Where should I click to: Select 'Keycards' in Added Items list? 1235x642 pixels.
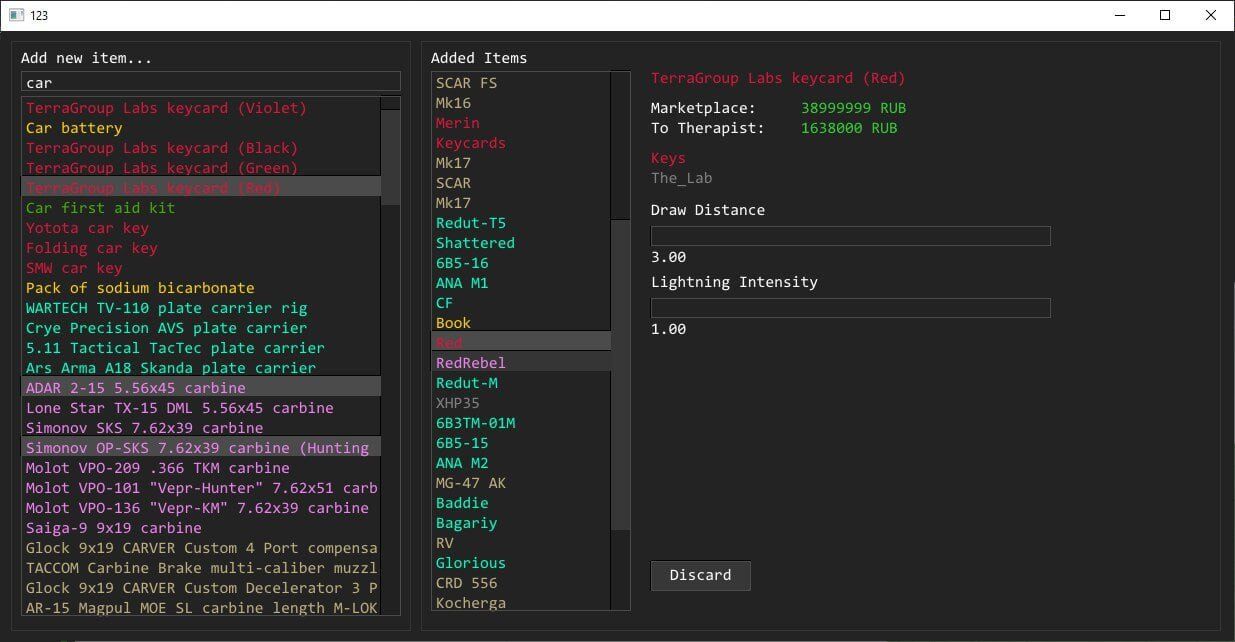click(470, 143)
